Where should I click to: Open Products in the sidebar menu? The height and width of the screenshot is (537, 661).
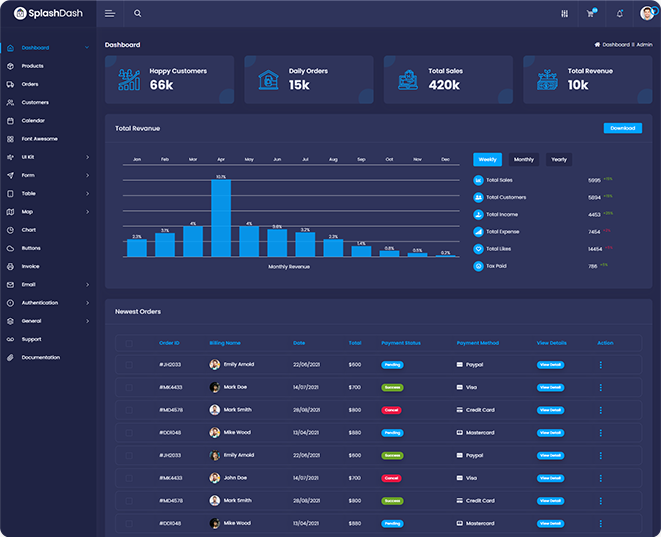[32, 66]
